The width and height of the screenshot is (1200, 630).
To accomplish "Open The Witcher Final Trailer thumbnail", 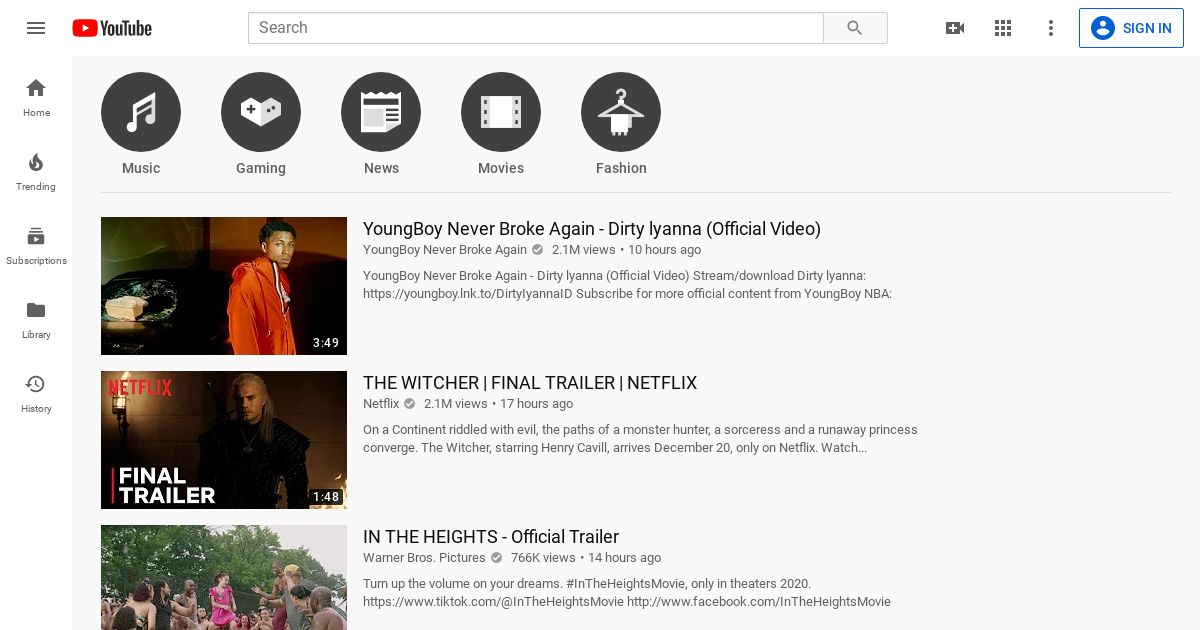I will tap(224, 440).
